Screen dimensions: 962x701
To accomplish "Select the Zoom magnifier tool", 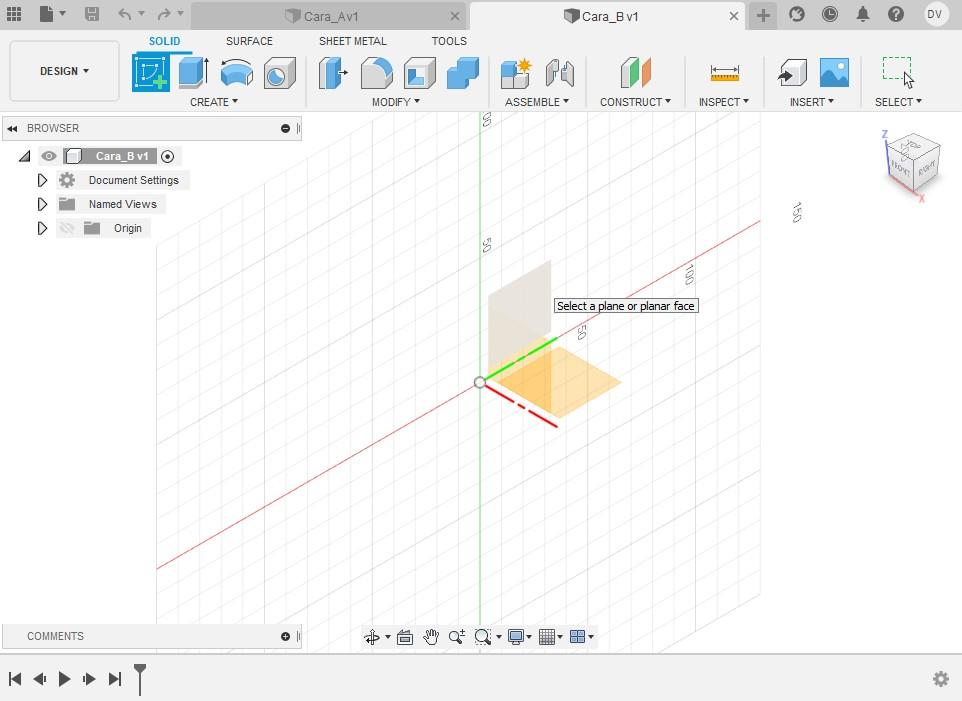I will click(x=456, y=637).
